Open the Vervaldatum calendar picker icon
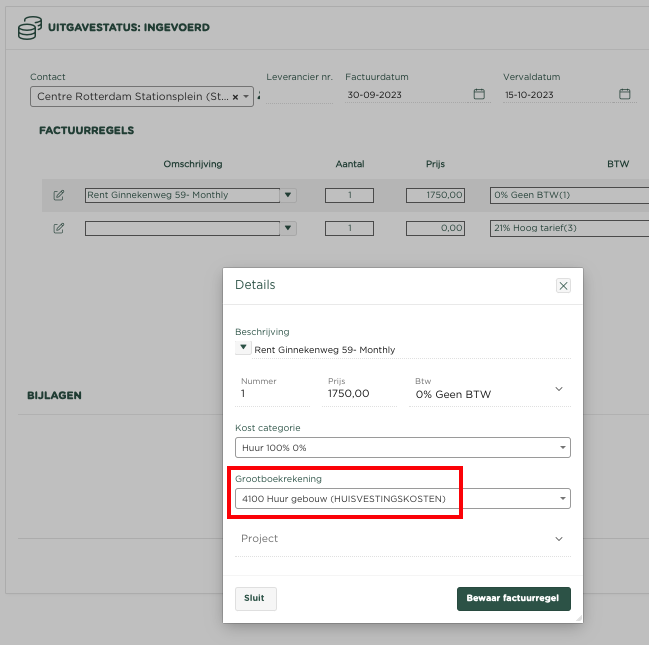This screenshot has height=645, width=649. point(625,94)
